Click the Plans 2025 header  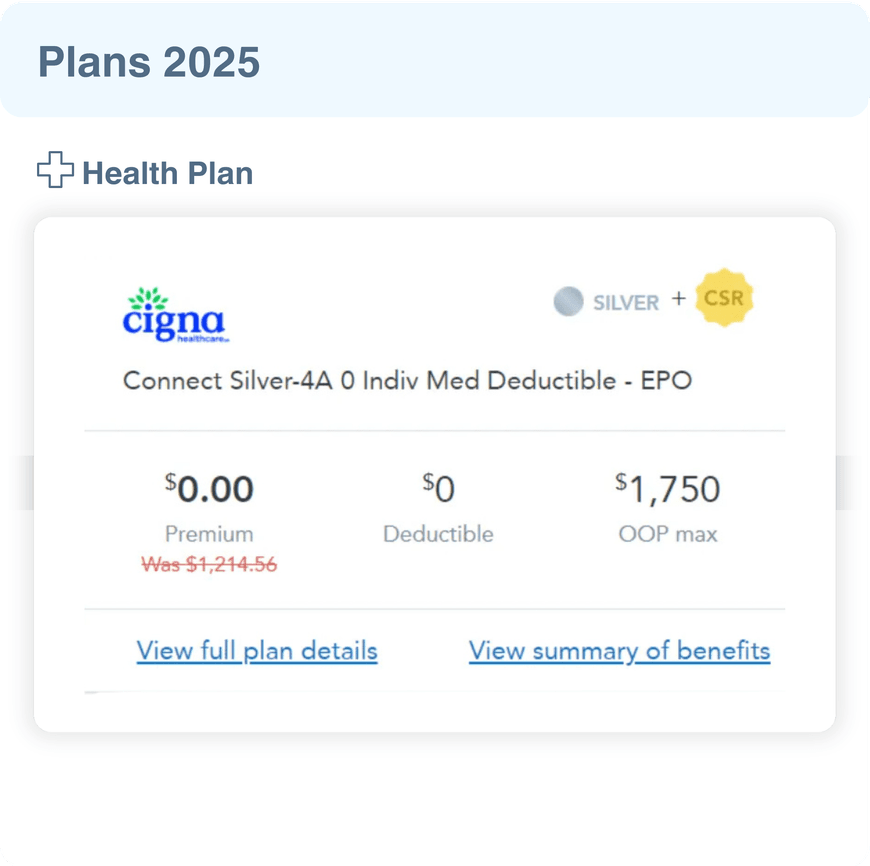[x=149, y=62]
